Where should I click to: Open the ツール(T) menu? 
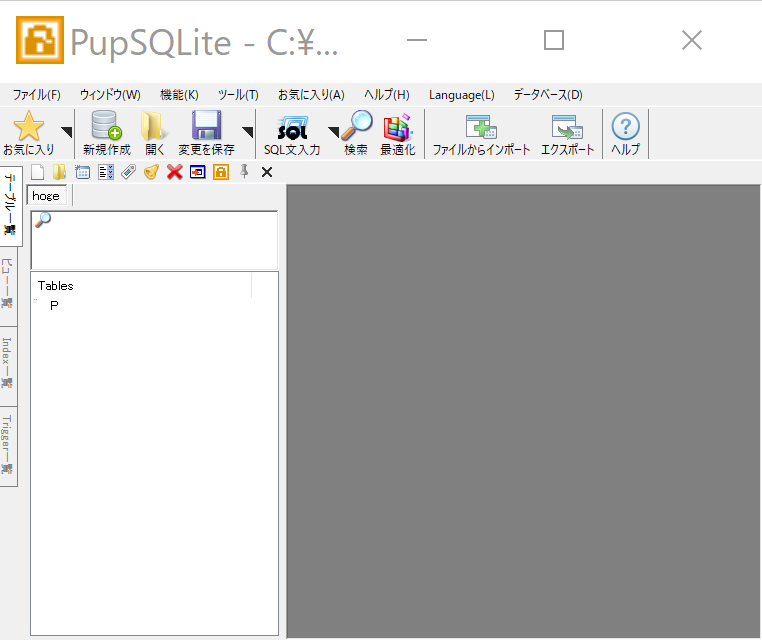(238, 95)
